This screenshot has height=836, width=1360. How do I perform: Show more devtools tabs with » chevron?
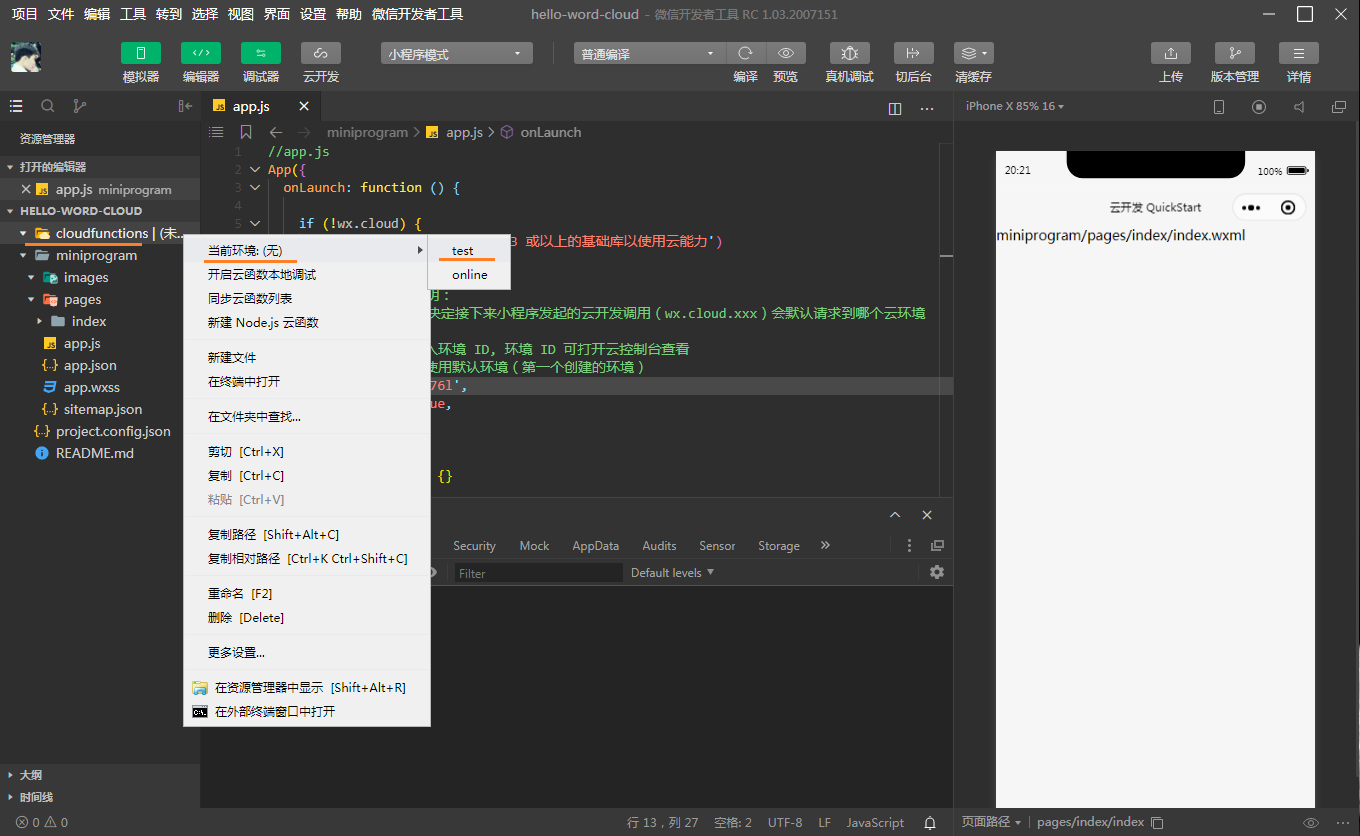(825, 545)
